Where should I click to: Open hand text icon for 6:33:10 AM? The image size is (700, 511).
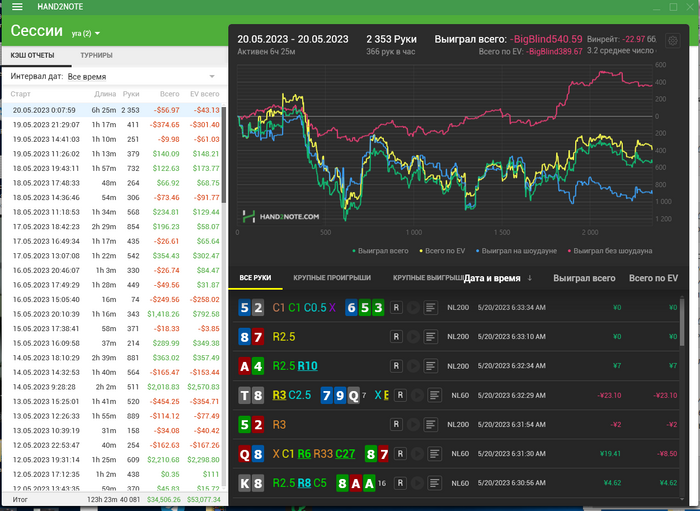pos(430,337)
